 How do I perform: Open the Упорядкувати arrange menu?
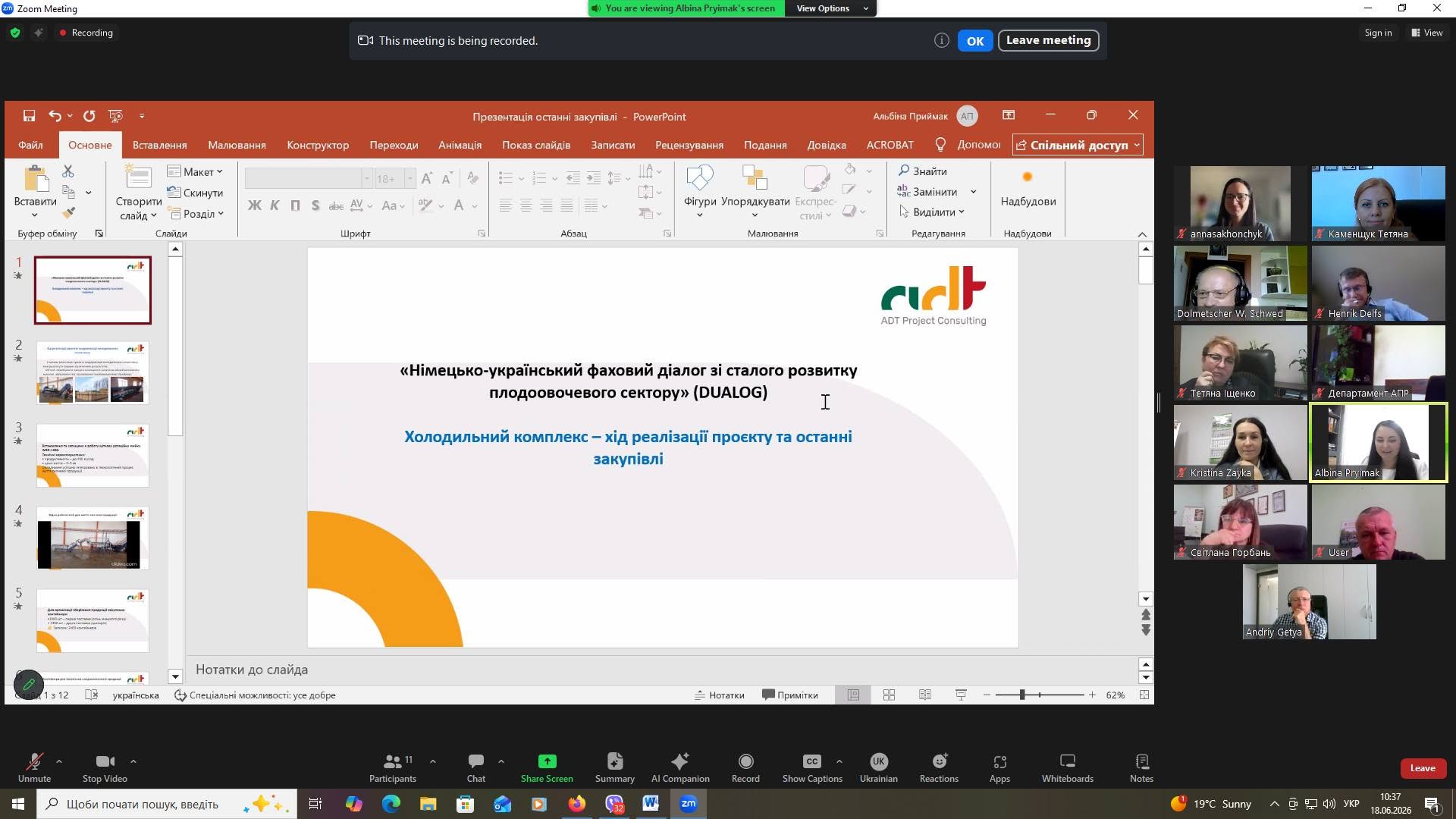click(x=755, y=193)
